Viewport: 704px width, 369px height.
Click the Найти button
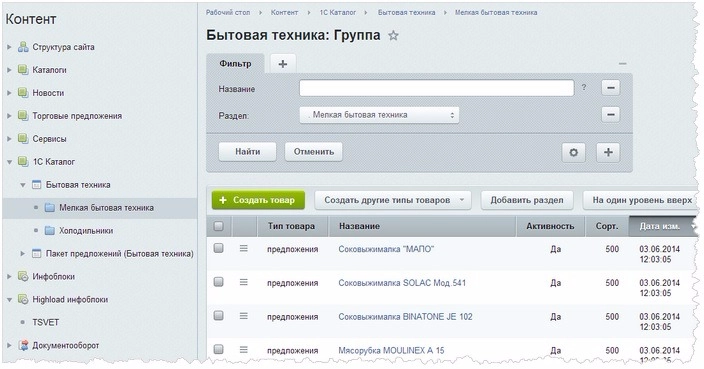tap(247, 152)
